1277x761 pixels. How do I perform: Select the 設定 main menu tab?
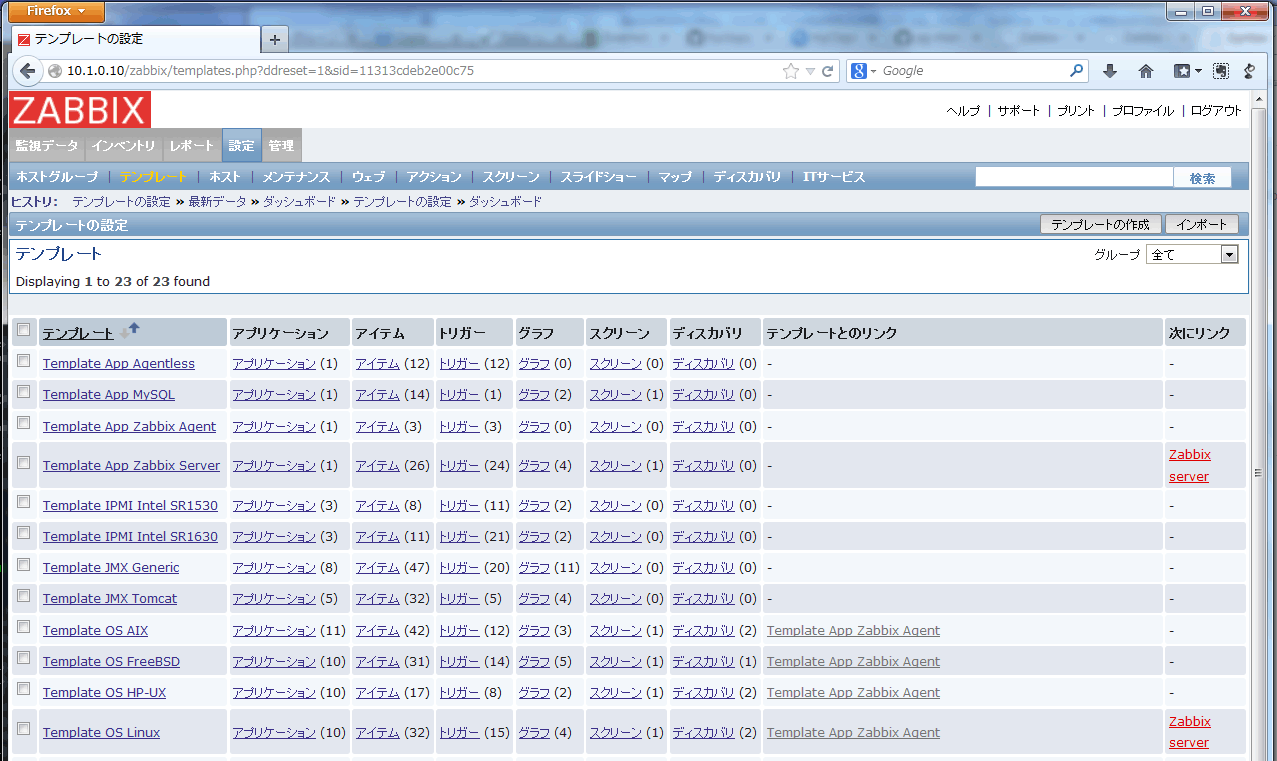[241, 146]
